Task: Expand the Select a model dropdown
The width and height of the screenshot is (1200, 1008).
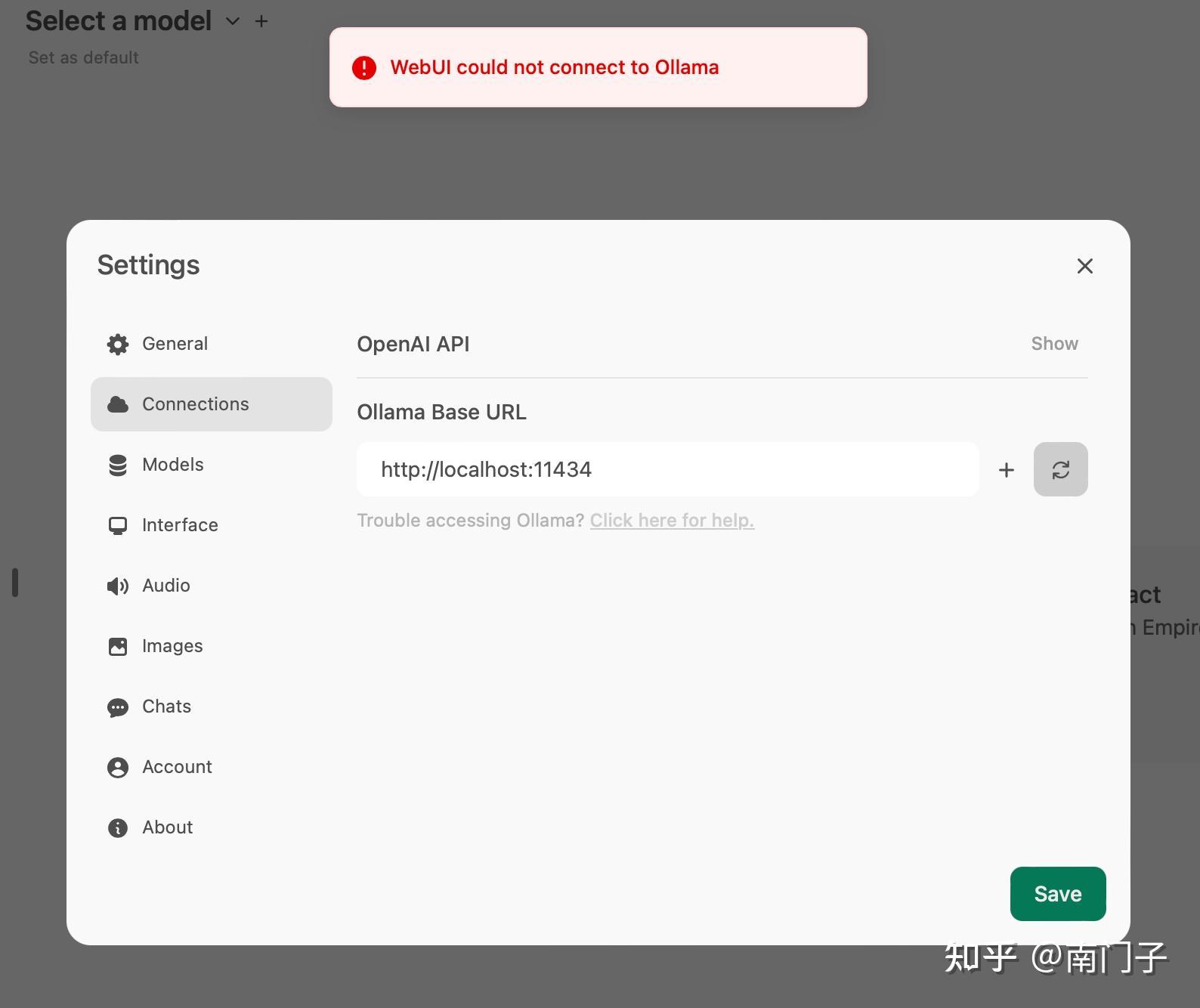Action: (233, 21)
